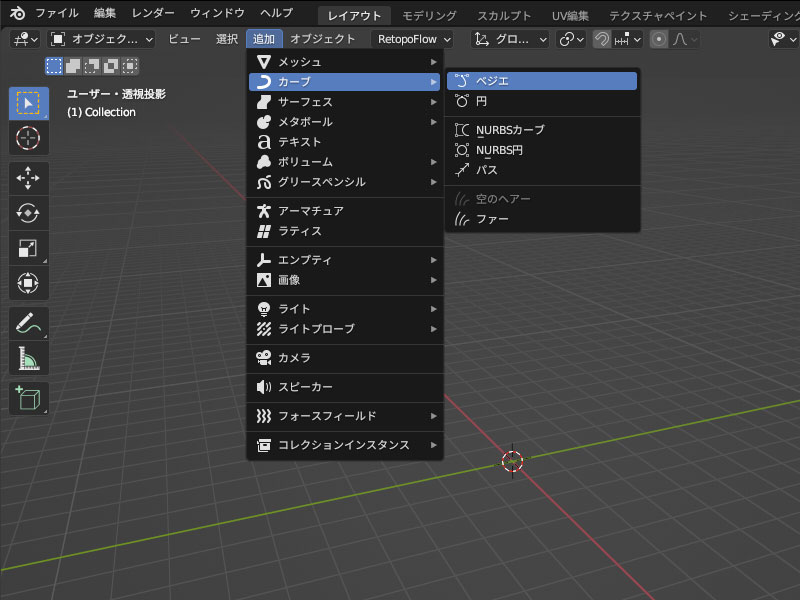The width and height of the screenshot is (800, 600).
Task: Select the Scale tool
Action: 29,248
